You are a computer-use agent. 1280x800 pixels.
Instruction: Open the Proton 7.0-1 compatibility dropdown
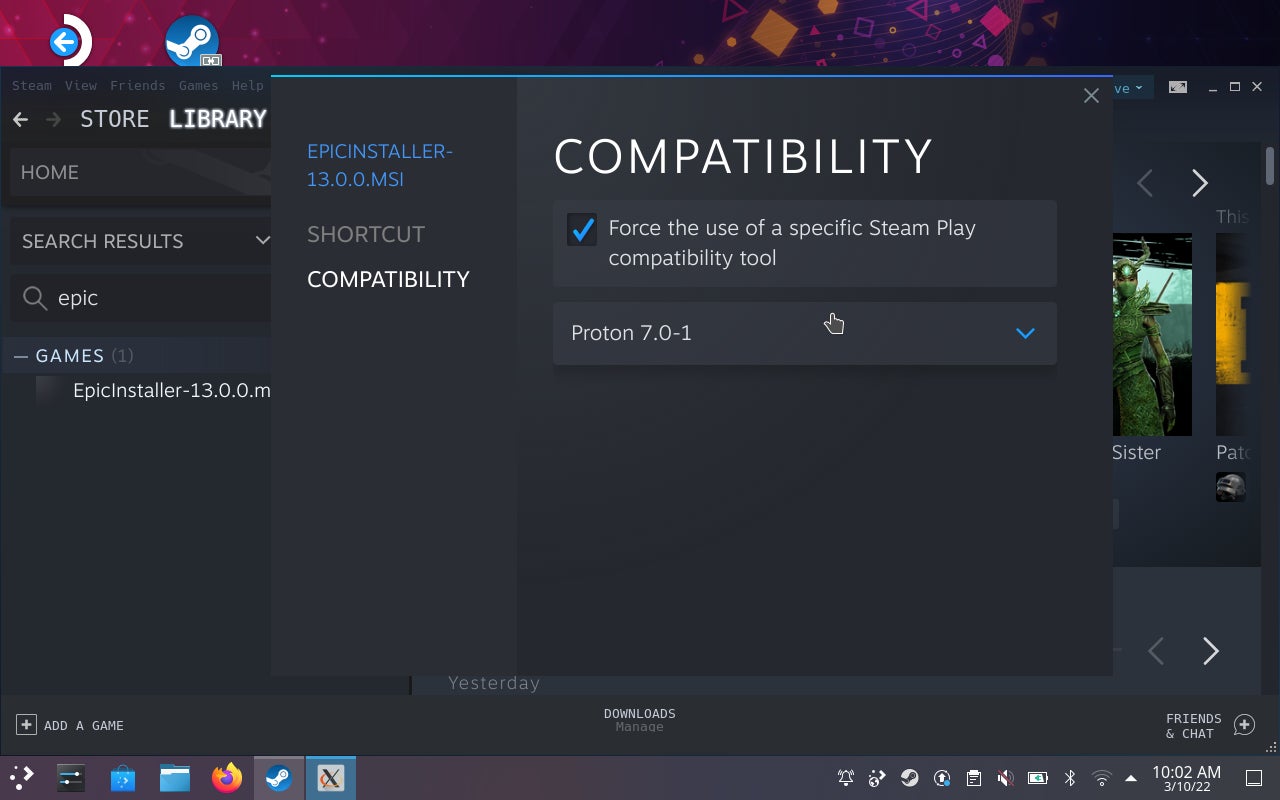(1024, 333)
